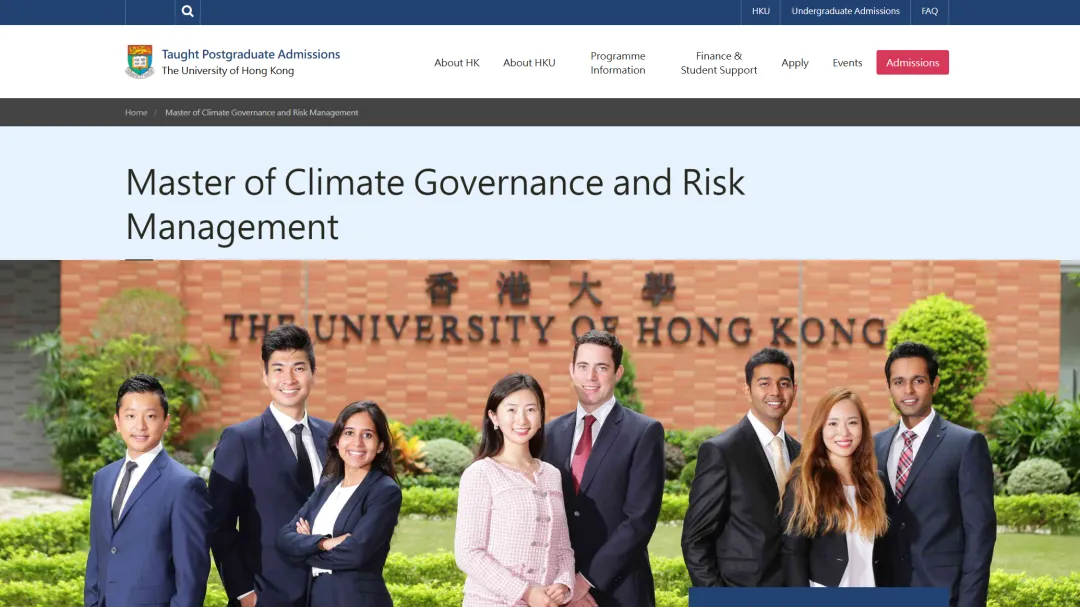Click the Taught Postgraduate Admissions title
Viewport: 1080px width, 607px height.
(x=251, y=54)
